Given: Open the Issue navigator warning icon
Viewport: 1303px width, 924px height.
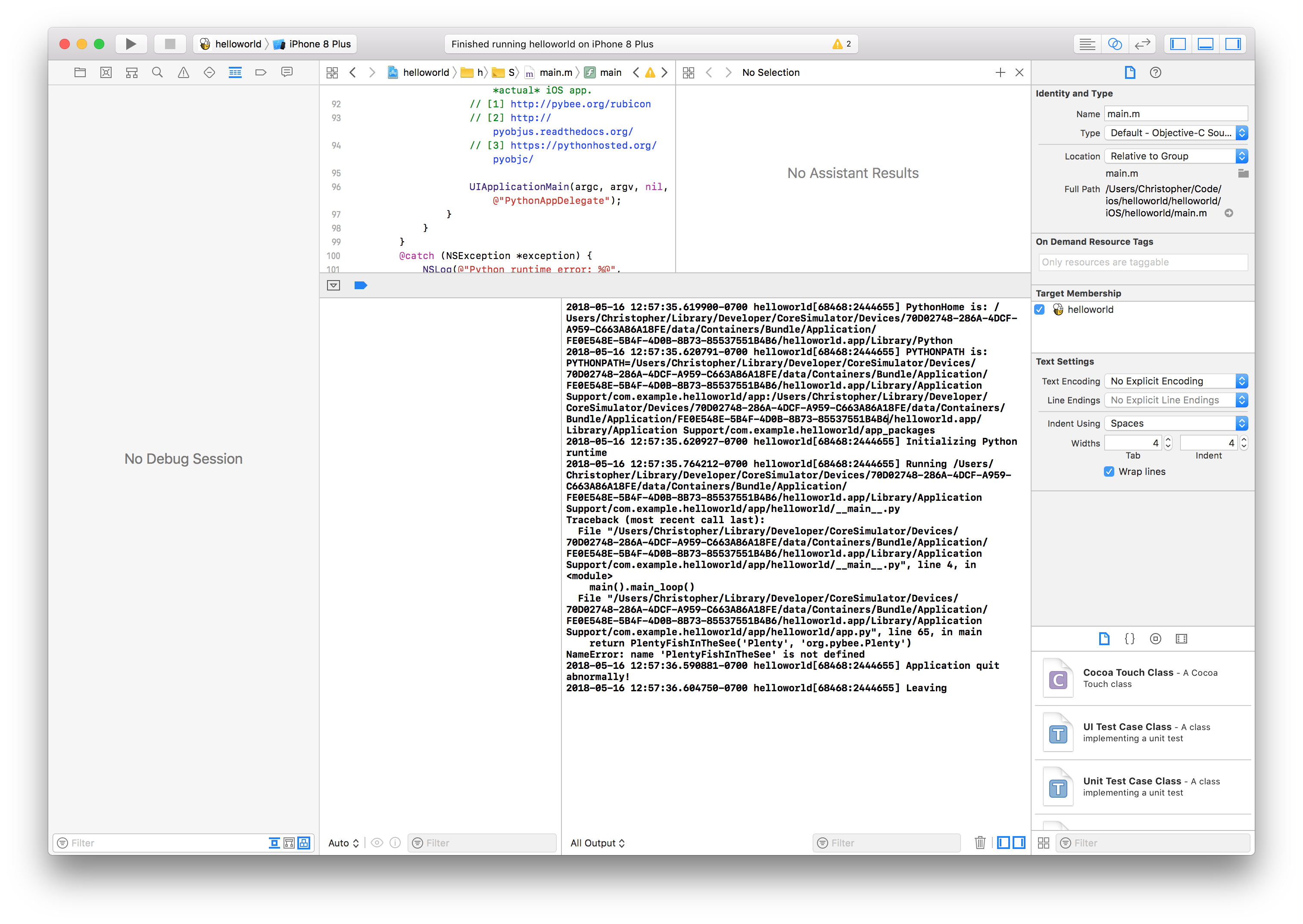Looking at the screenshot, I should (x=183, y=72).
